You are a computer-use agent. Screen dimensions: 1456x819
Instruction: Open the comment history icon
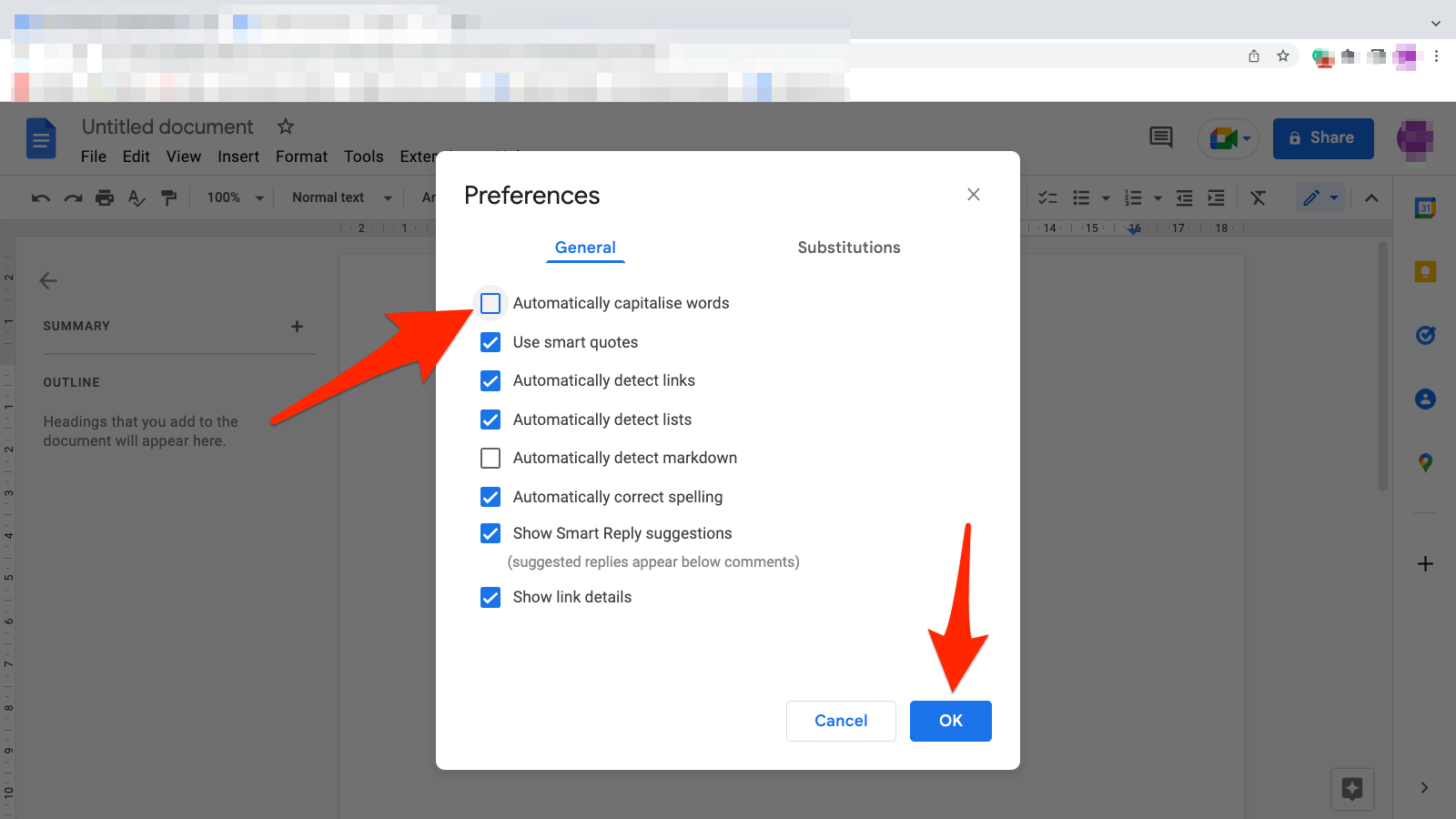click(1160, 137)
